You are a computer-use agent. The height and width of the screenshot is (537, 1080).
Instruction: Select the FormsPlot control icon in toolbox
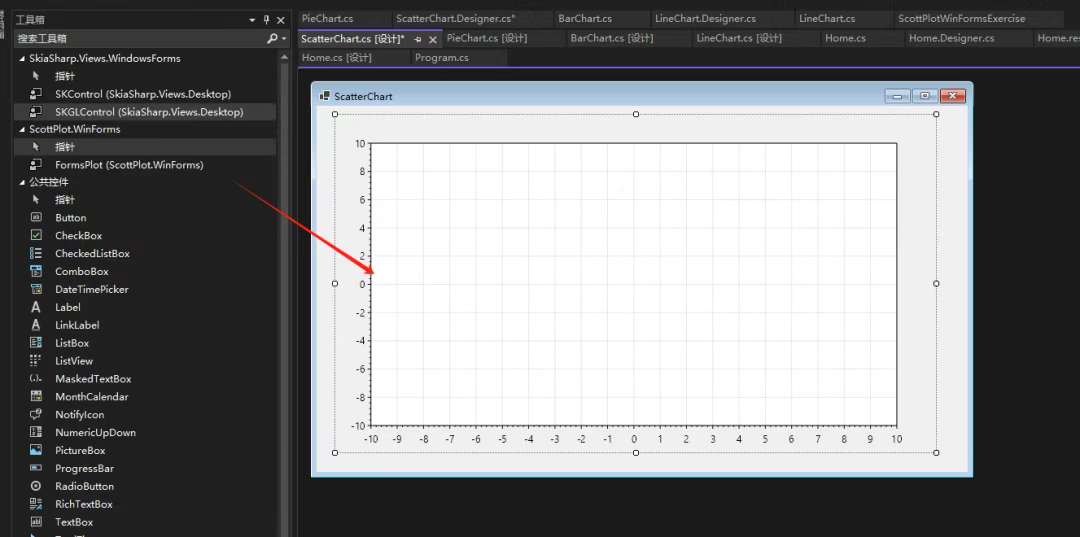point(36,165)
